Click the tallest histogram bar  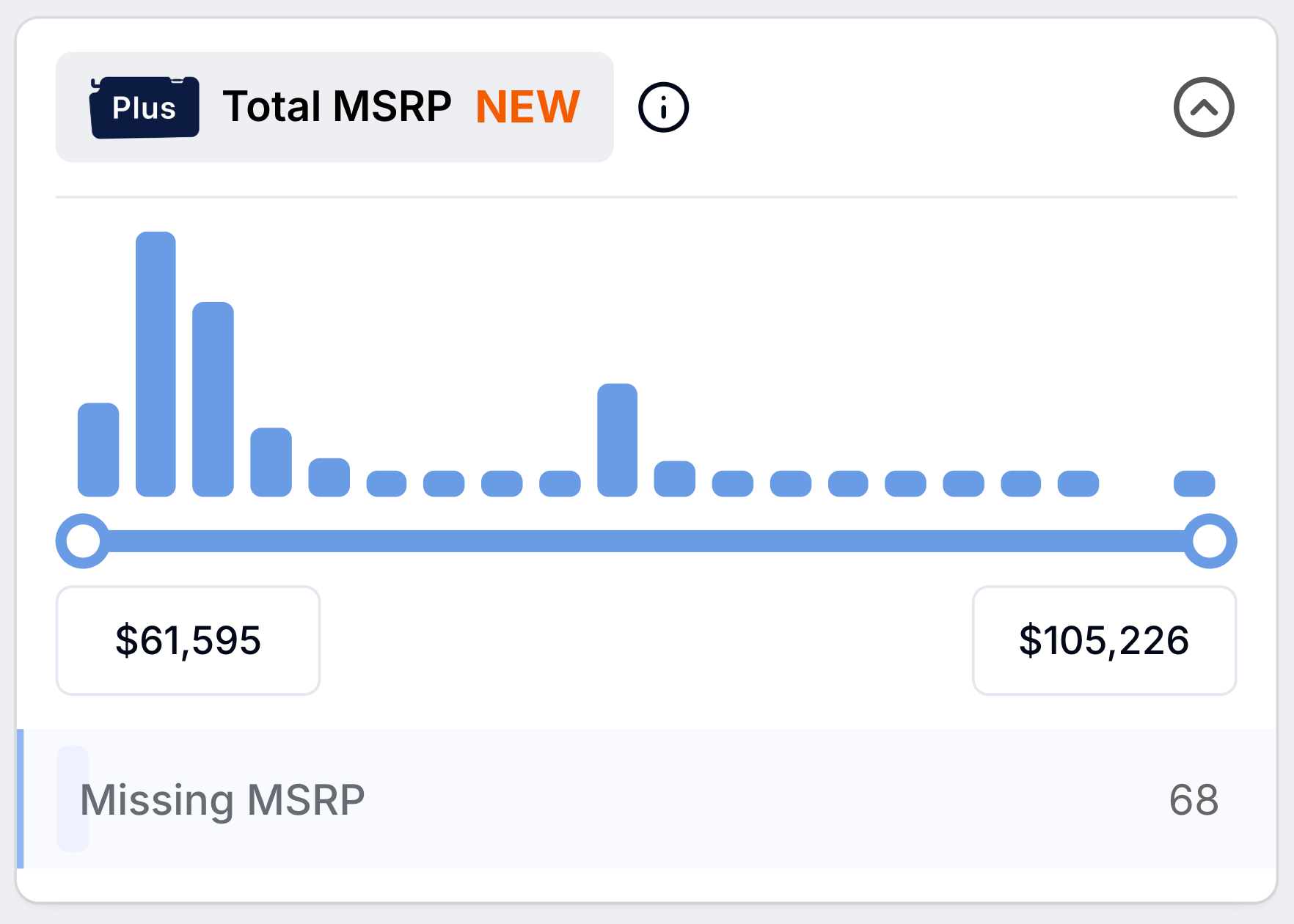156,364
